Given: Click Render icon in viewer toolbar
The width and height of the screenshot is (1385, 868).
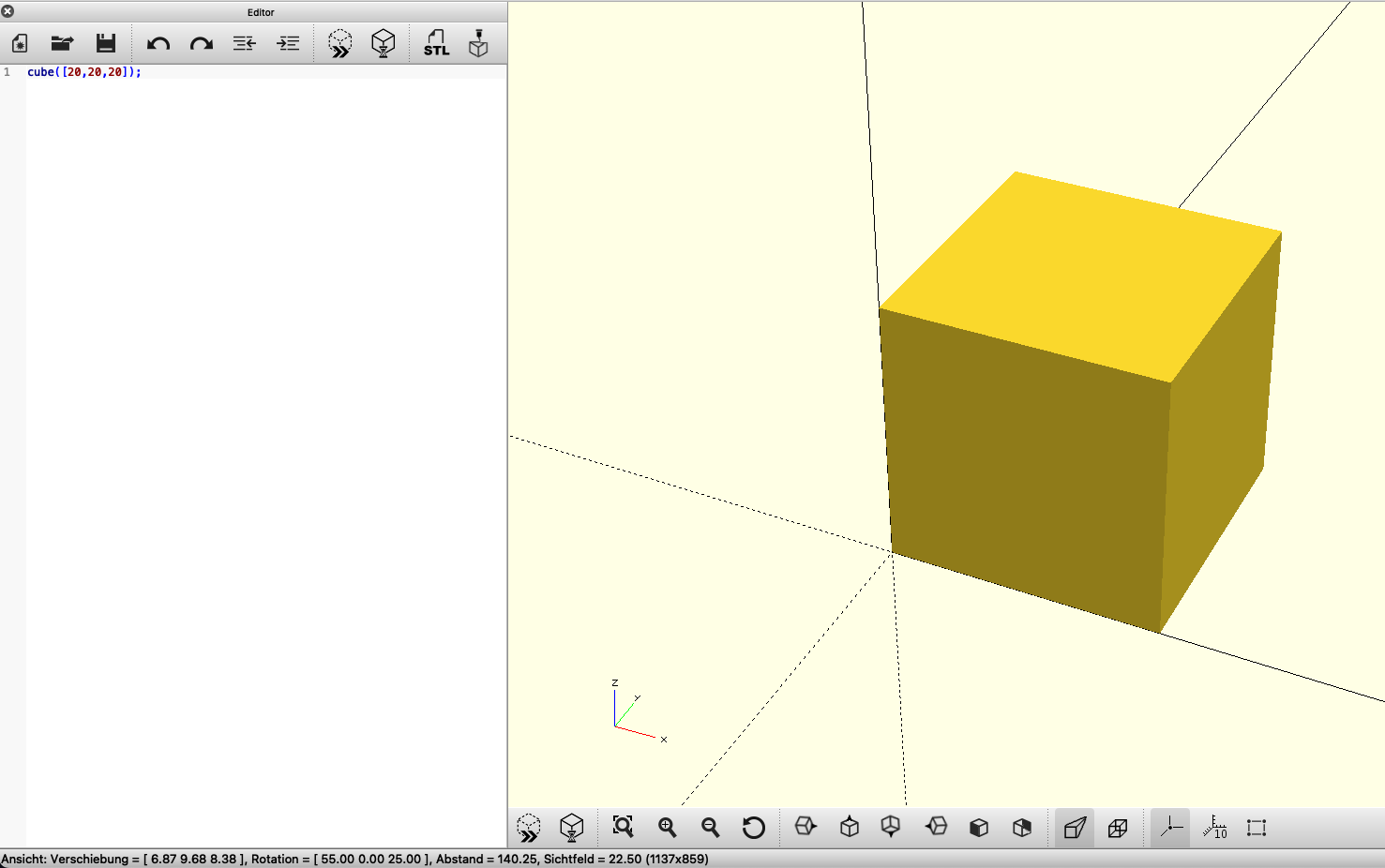Looking at the screenshot, I should [572, 828].
